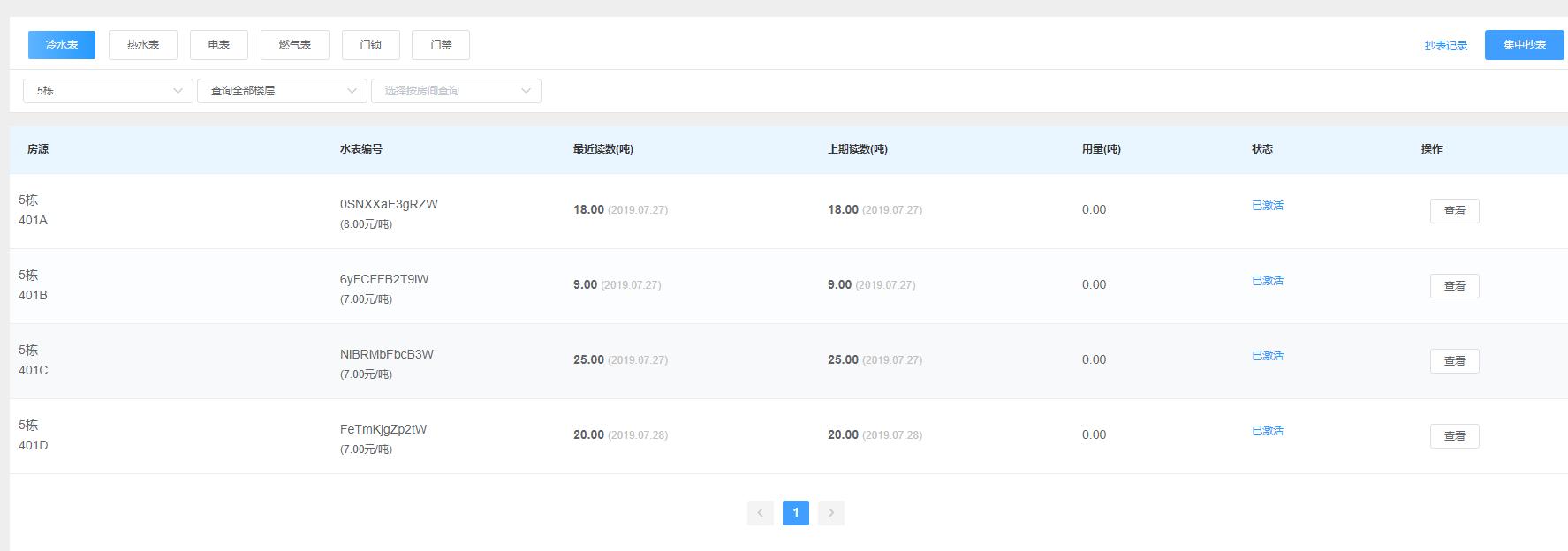This screenshot has height=551, width=1568.
Task: Click latest reading 25.00 for 401C
Action: pos(588,359)
